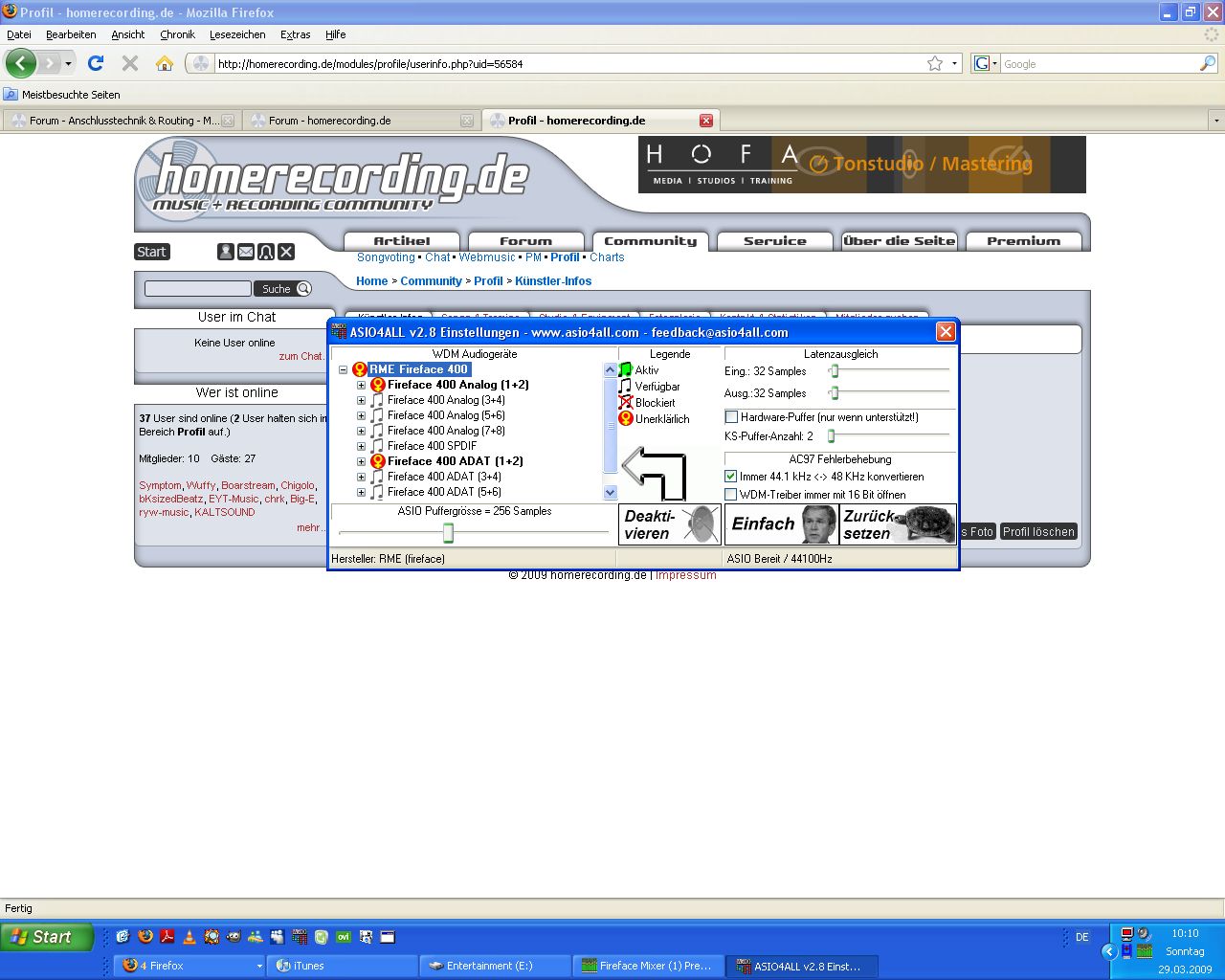Open the Datei menu
The height and width of the screenshot is (980, 1225).
(x=19, y=34)
